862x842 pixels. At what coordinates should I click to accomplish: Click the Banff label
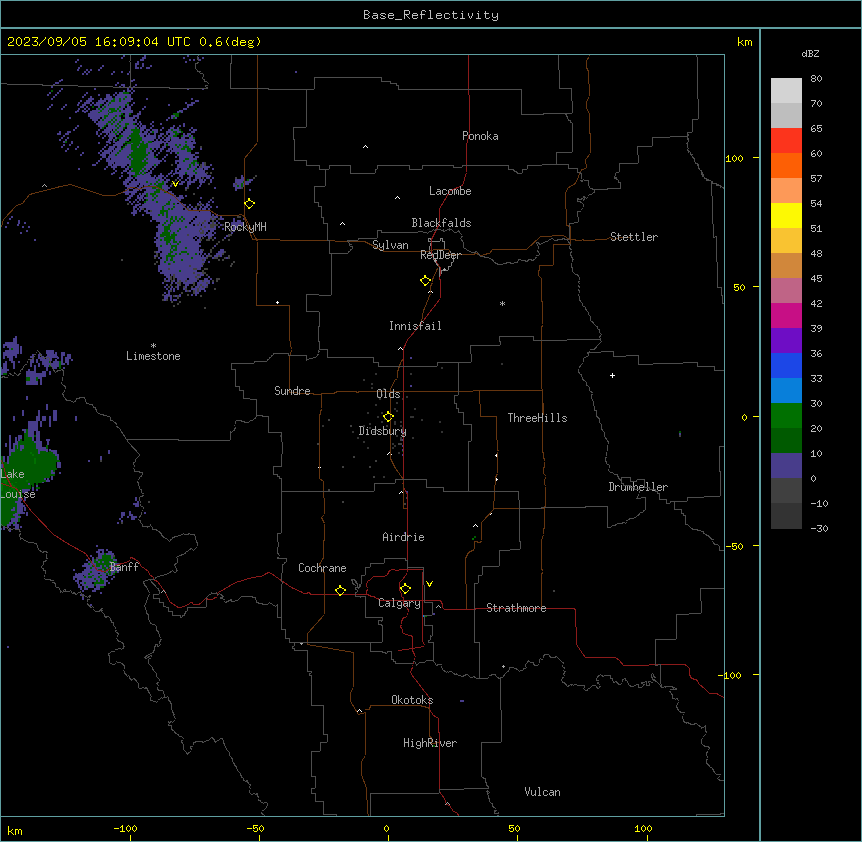point(124,567)
